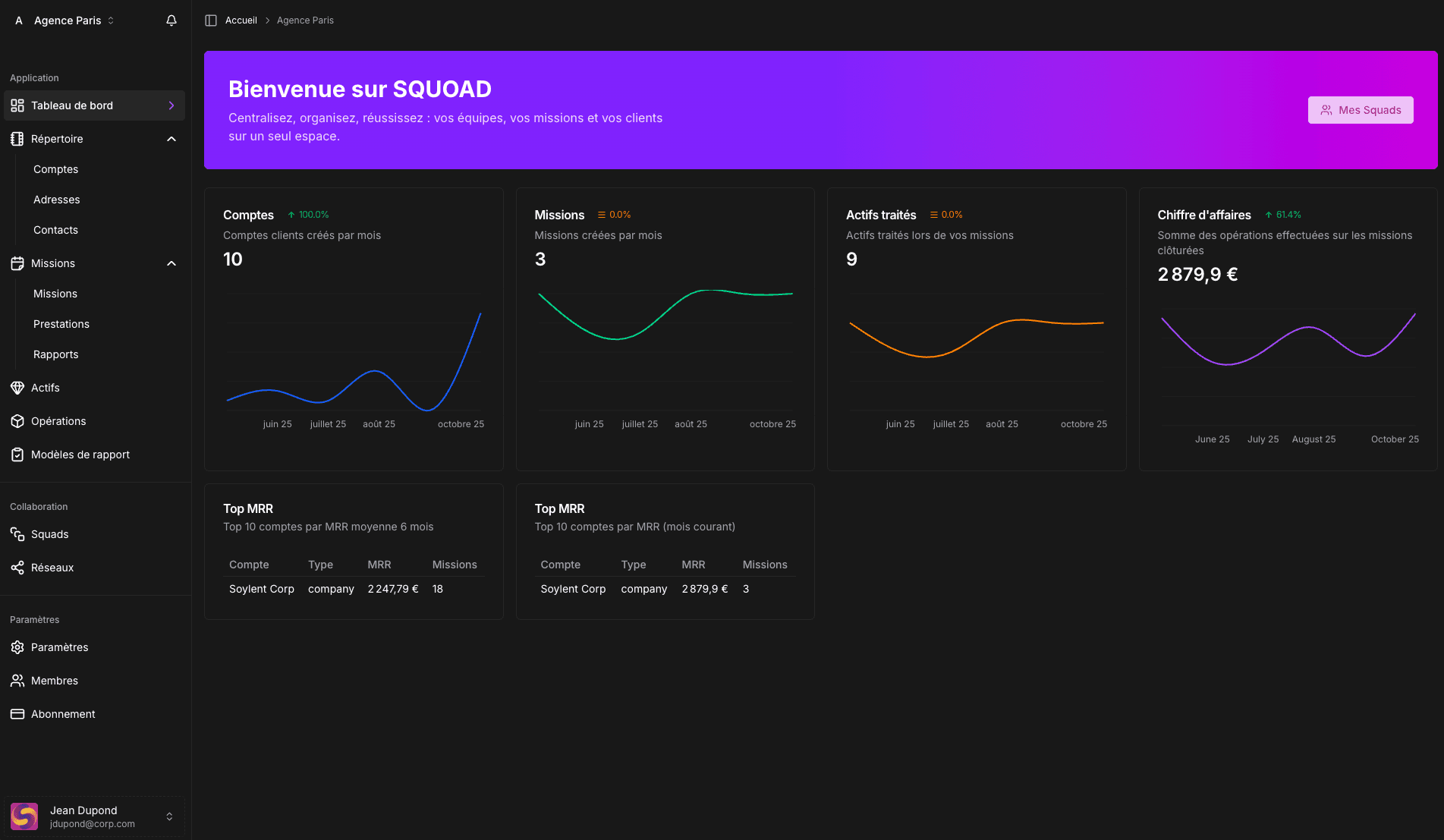Click the Modèles de rapport clipboard icon
Screen dimensions: 1444x840
(x=17, y=455)
